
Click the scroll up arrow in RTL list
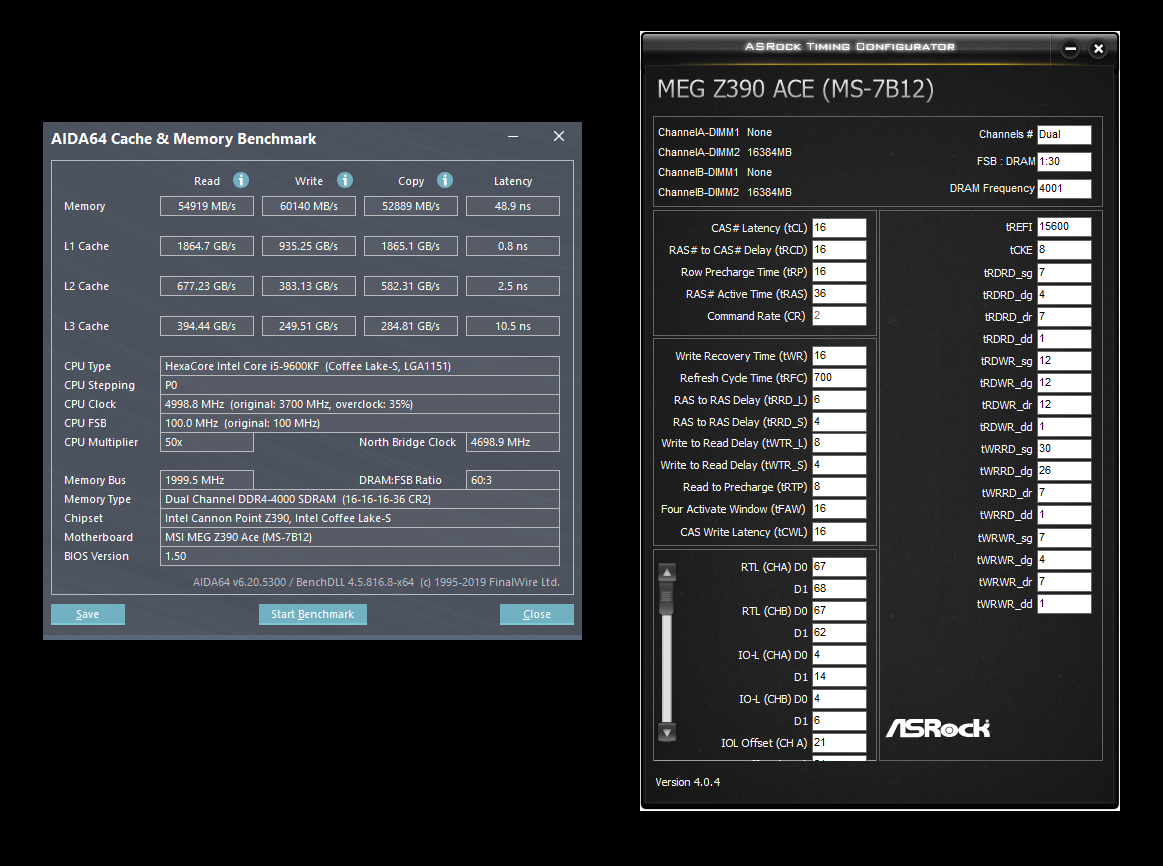[667, 572]
